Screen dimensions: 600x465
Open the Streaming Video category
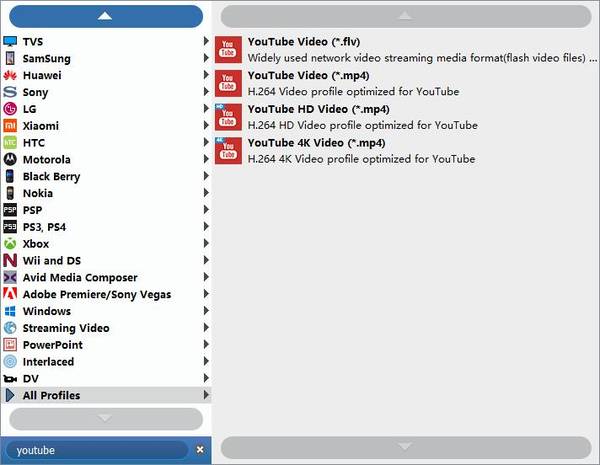(106, 328)
